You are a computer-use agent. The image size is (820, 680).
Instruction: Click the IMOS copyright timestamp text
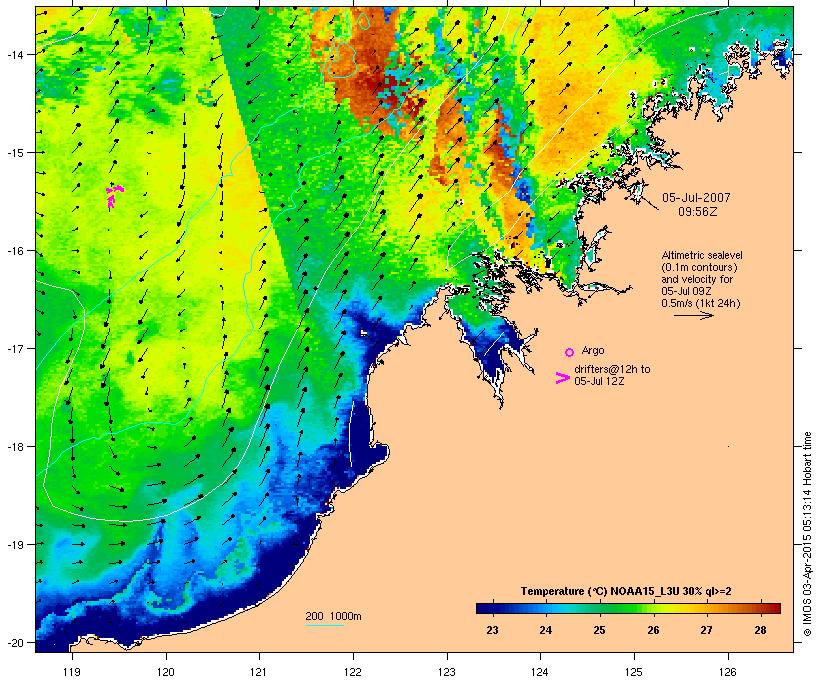807,534
